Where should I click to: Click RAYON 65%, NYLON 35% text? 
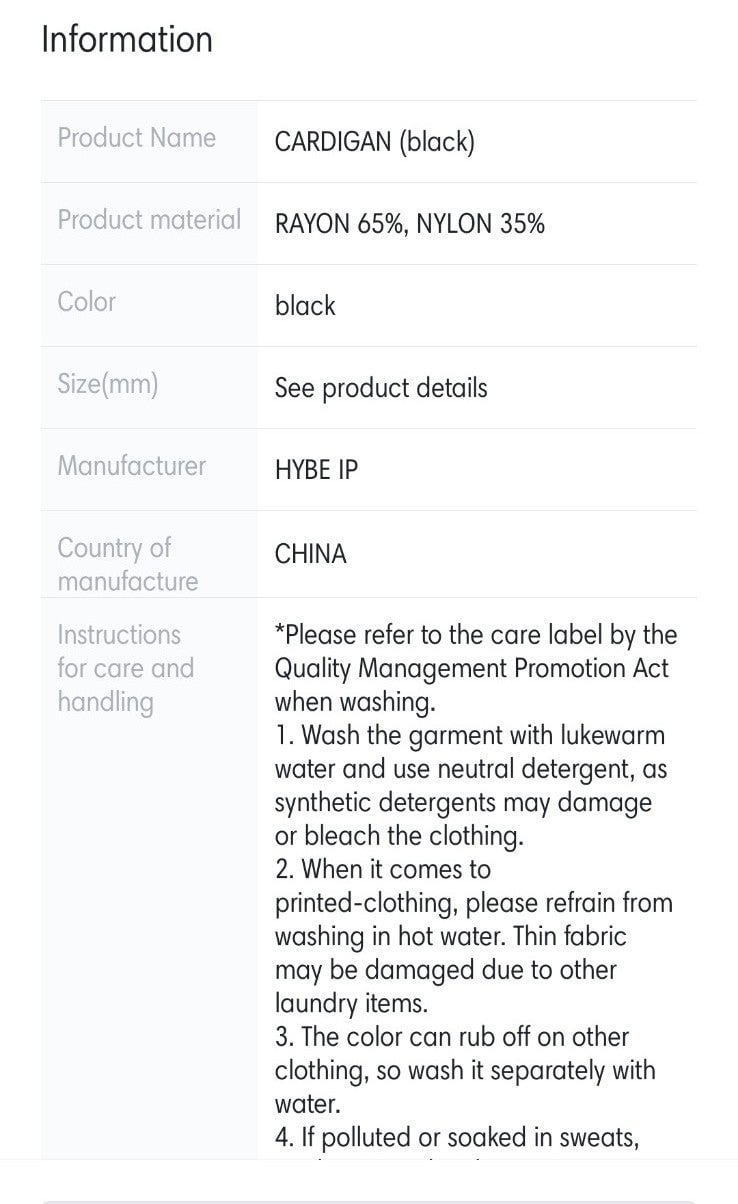[x=410, y=224]
